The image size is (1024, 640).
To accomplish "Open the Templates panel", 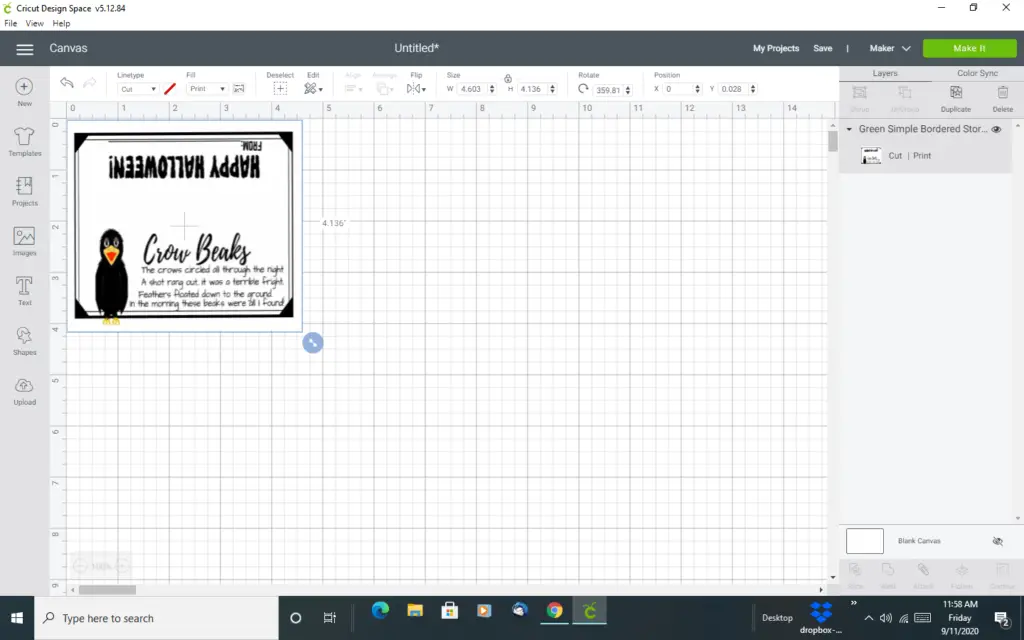I will (x=24, y=141).
